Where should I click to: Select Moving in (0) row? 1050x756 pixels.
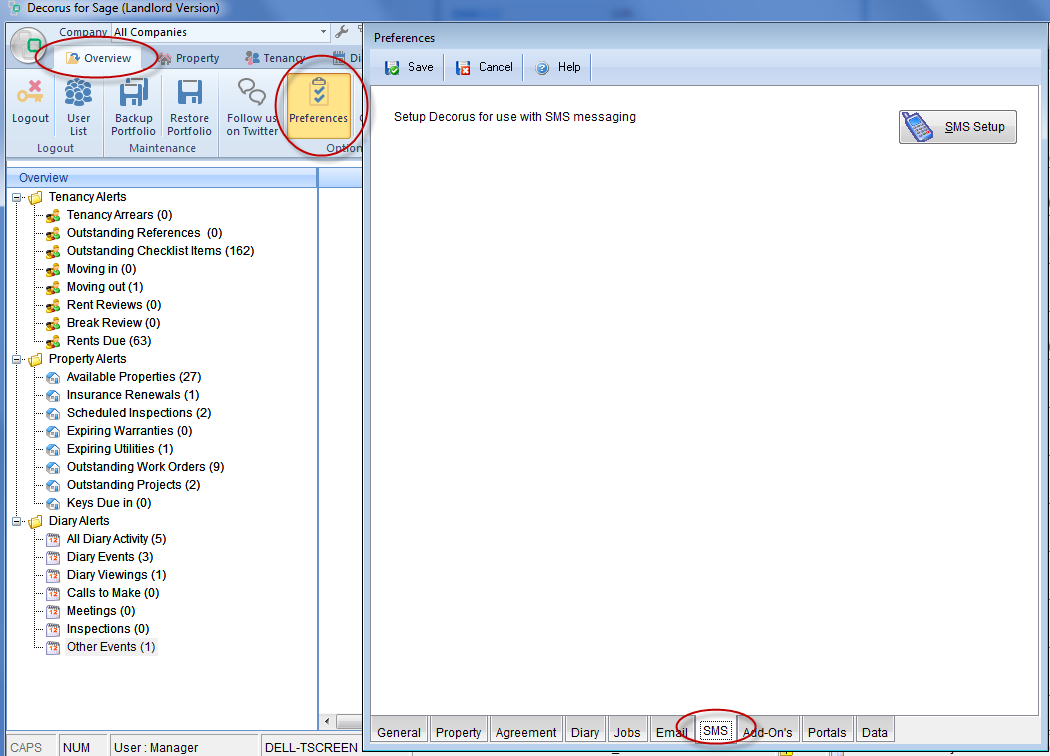click(x=102, y=269)
